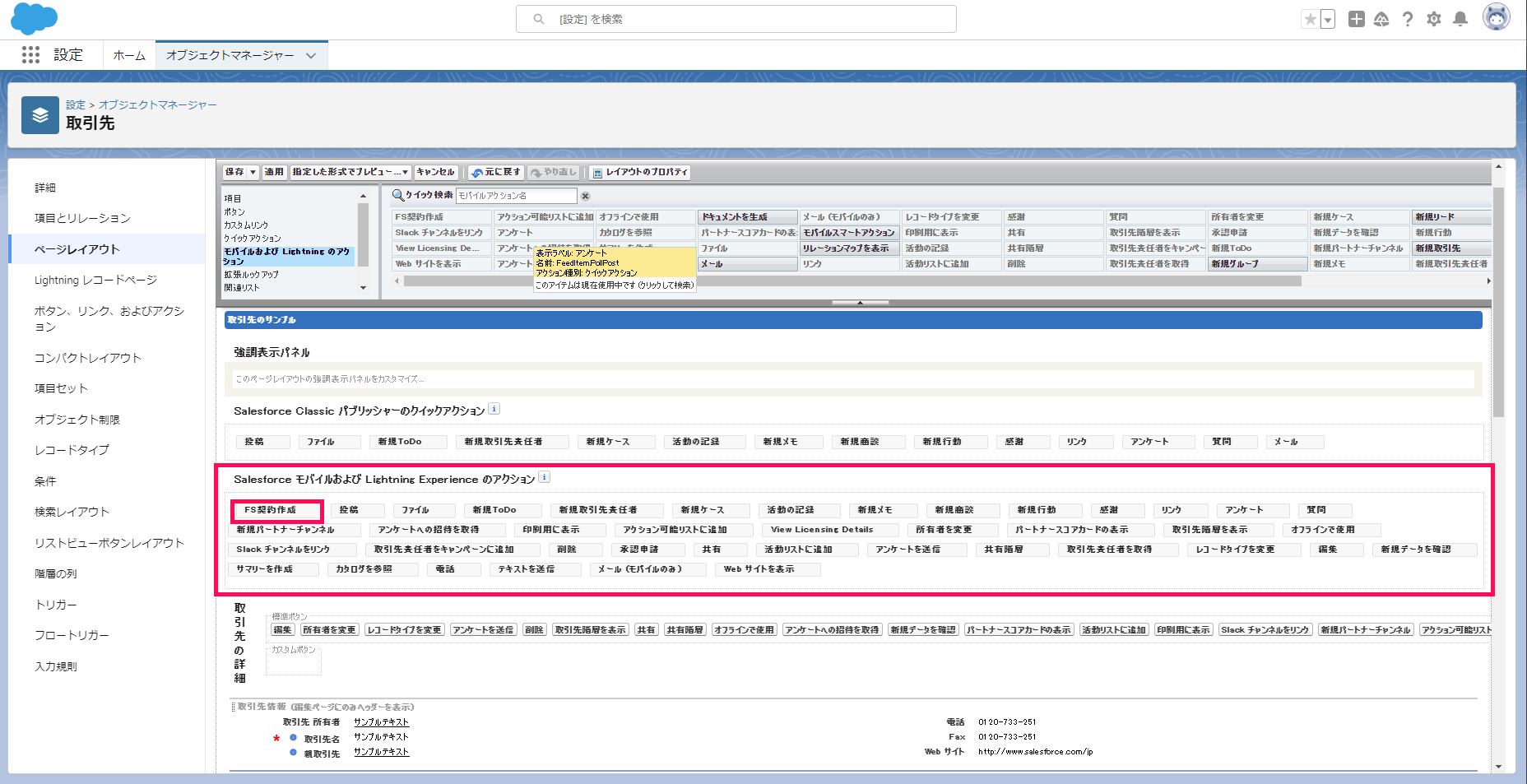Viewport: 1527px width, 784px height.
Task: Focus the クイック検索 input field
Action: (517, 196)
